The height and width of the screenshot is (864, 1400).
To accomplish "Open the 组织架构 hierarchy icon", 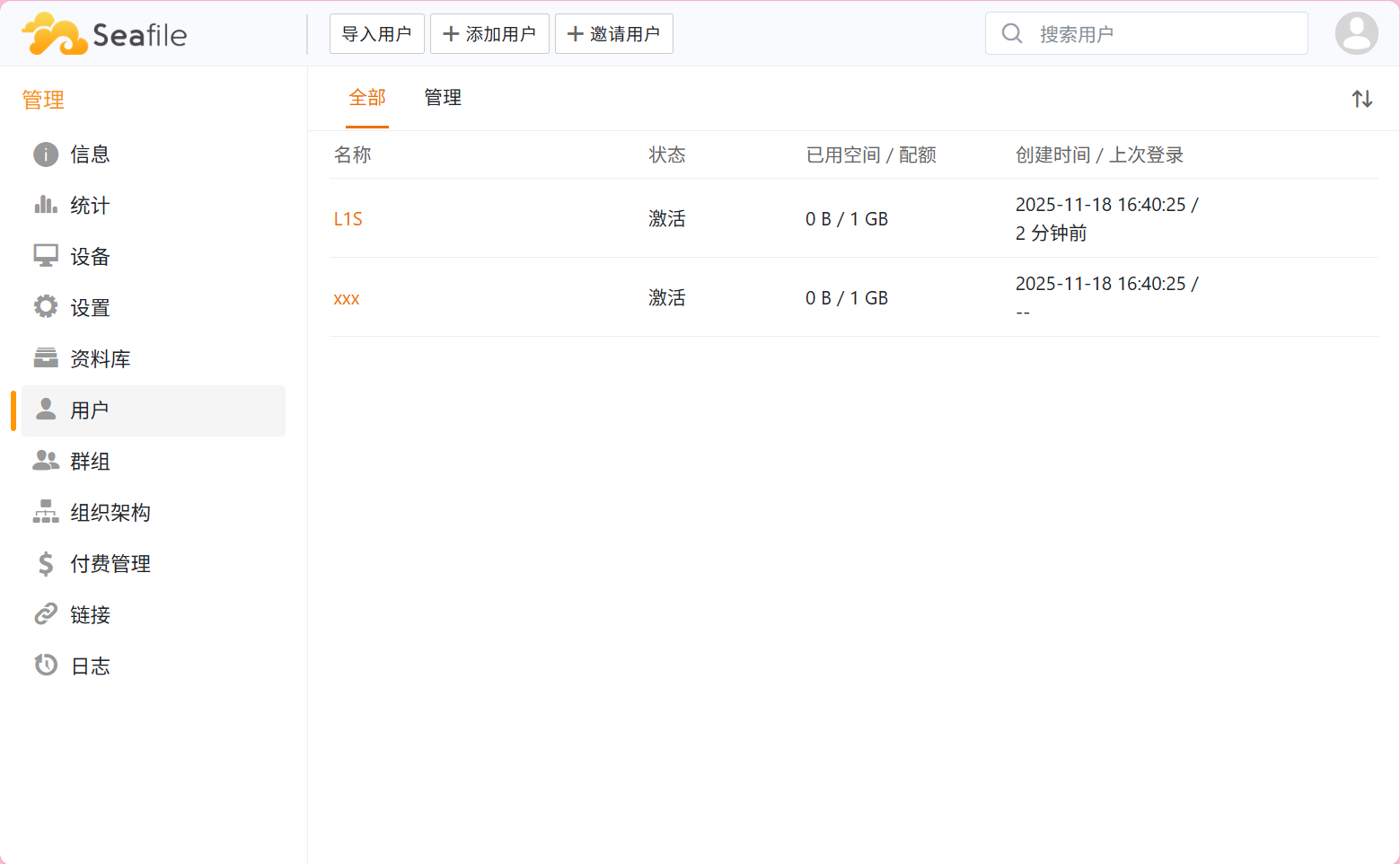I will [46, 512].
